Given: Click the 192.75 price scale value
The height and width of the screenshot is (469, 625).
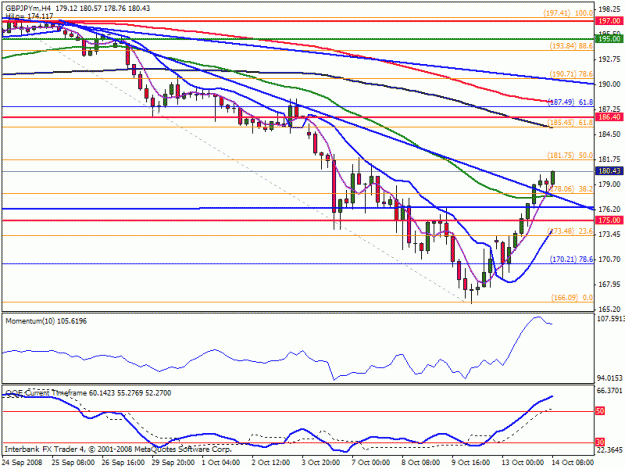Looking at the screenshot, I should pos(610,59).
